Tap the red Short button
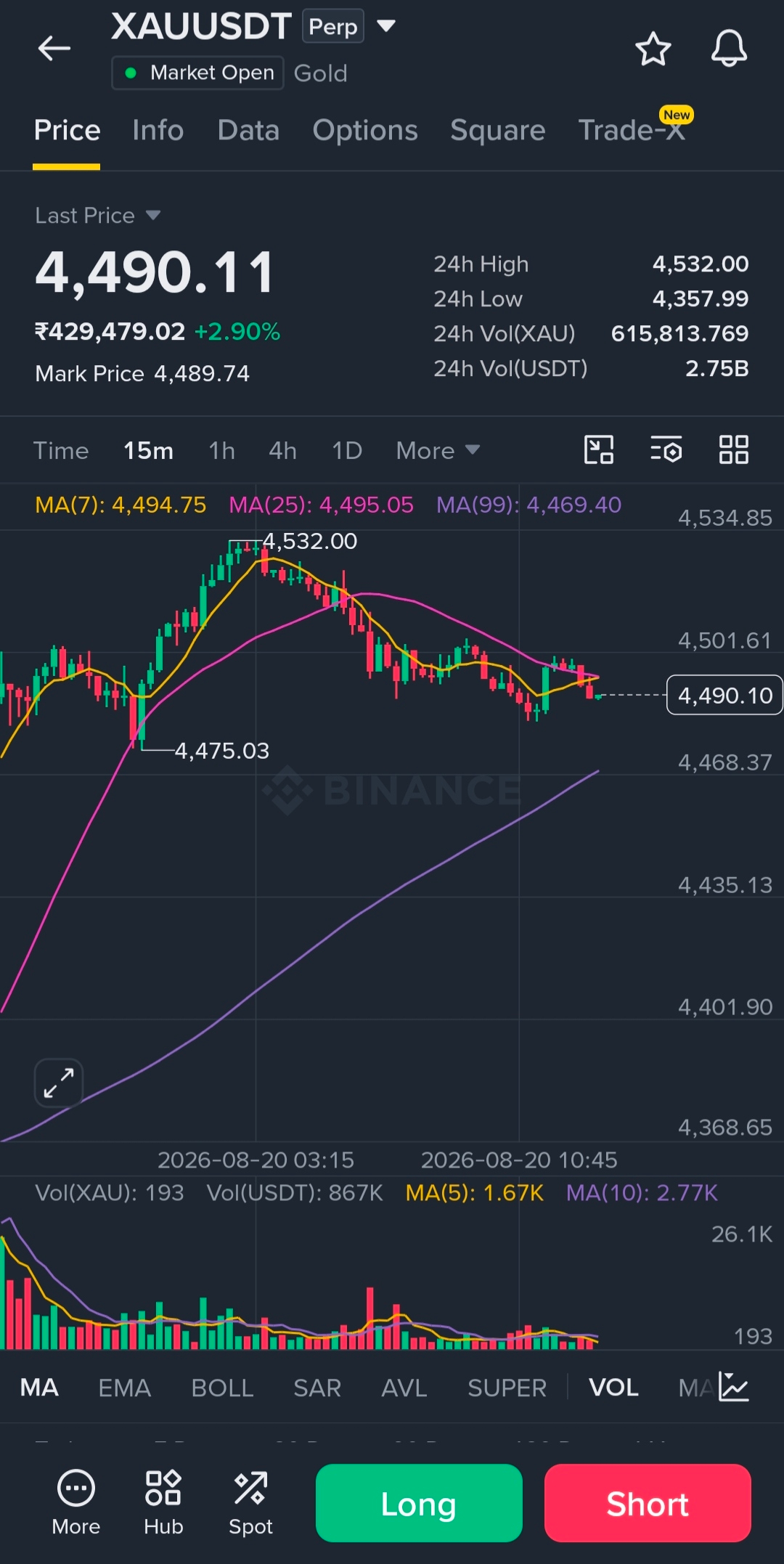This screenshot has height=1564, width=784. coord(648,1502)
